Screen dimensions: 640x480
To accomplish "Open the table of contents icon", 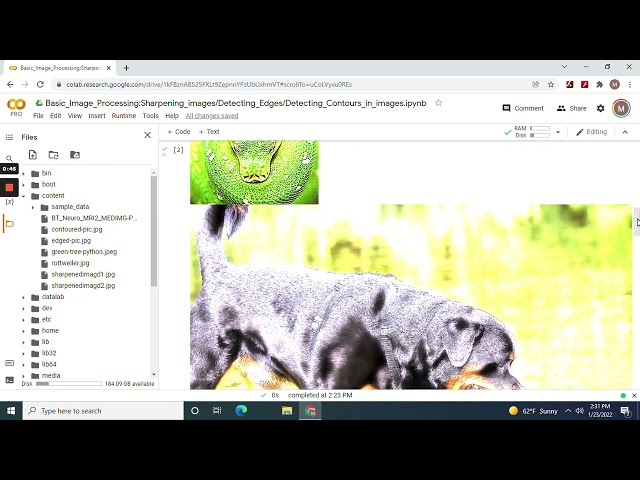I will [9, 137].
